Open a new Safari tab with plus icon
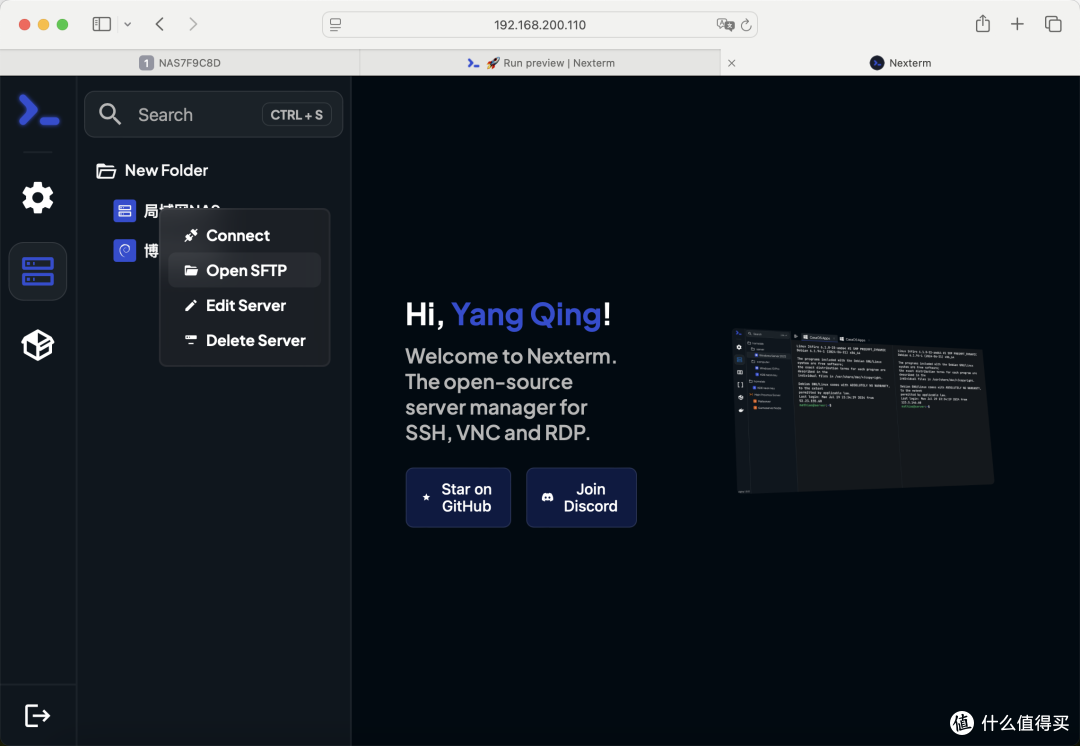 click(1017, 24)
